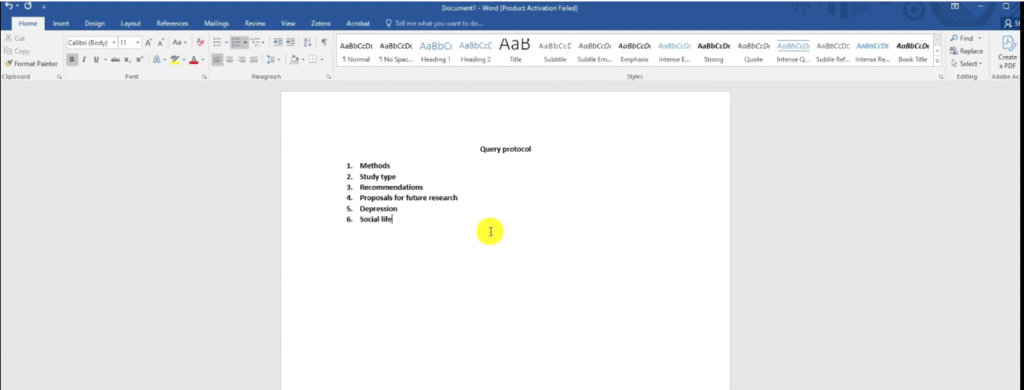
Task: Open Borders dropdown arrow
Action: click(x=323, y=59)
